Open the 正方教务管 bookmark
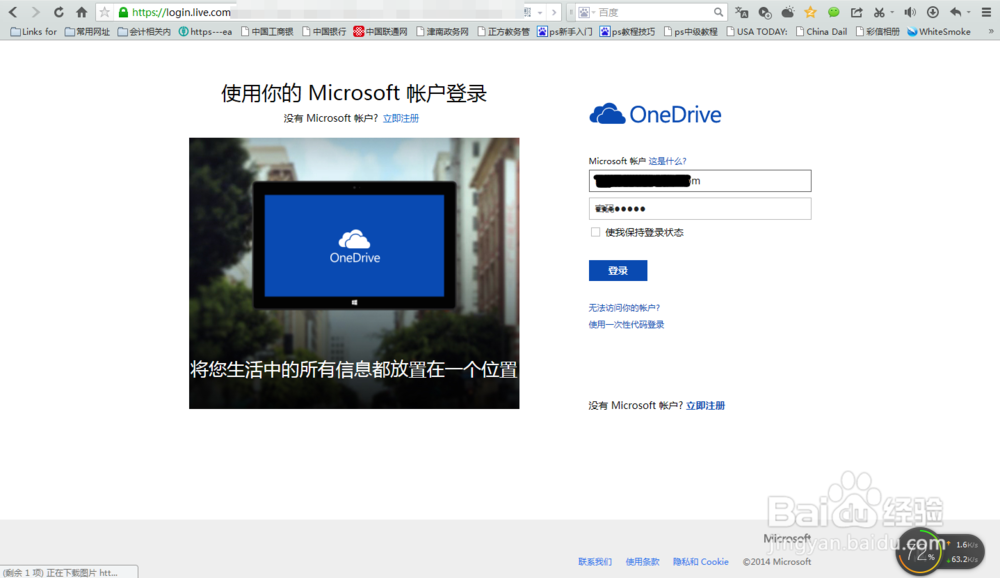The height and width of the screenshot is (578, 1000). 503,31
